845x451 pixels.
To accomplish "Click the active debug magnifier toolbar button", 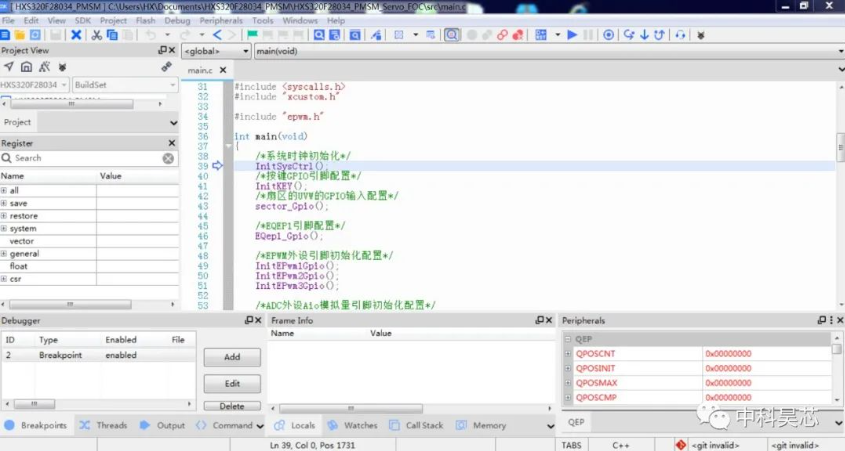I will [452, 35].
